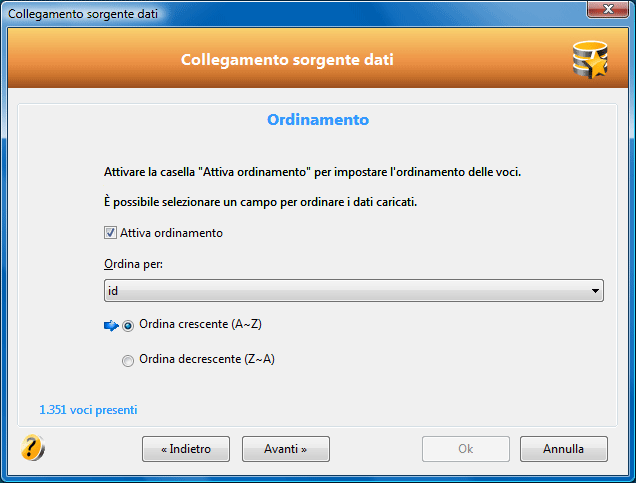636x483 pixels.
Task: Close the Collegamento sorgente dati window
Action: [608, 9]
